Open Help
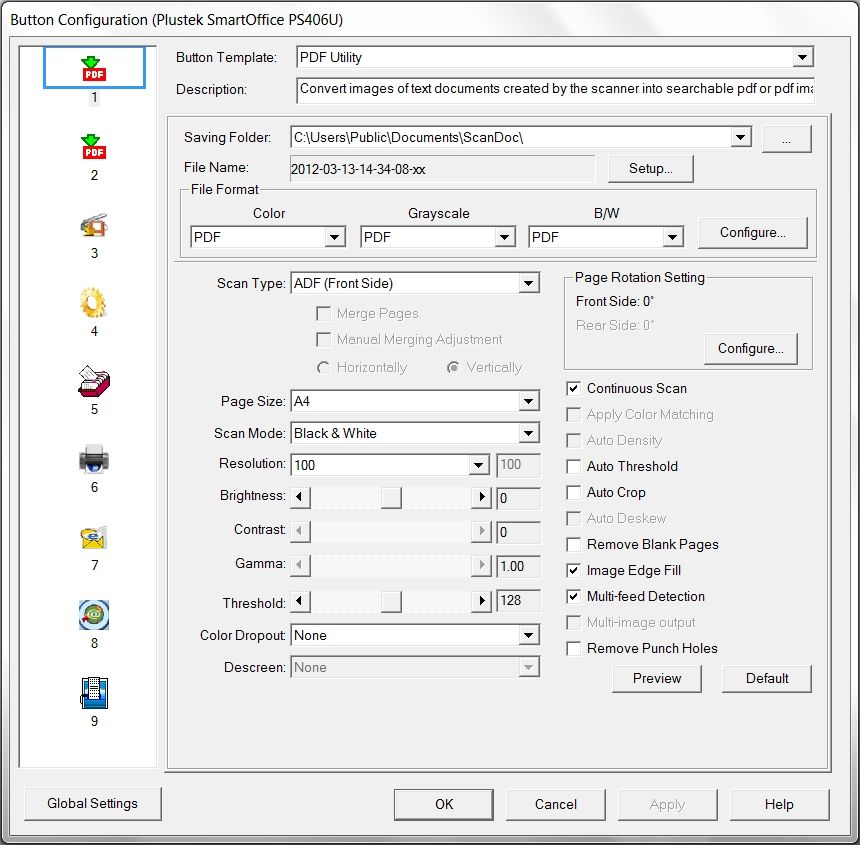 (x=779, y=804)
